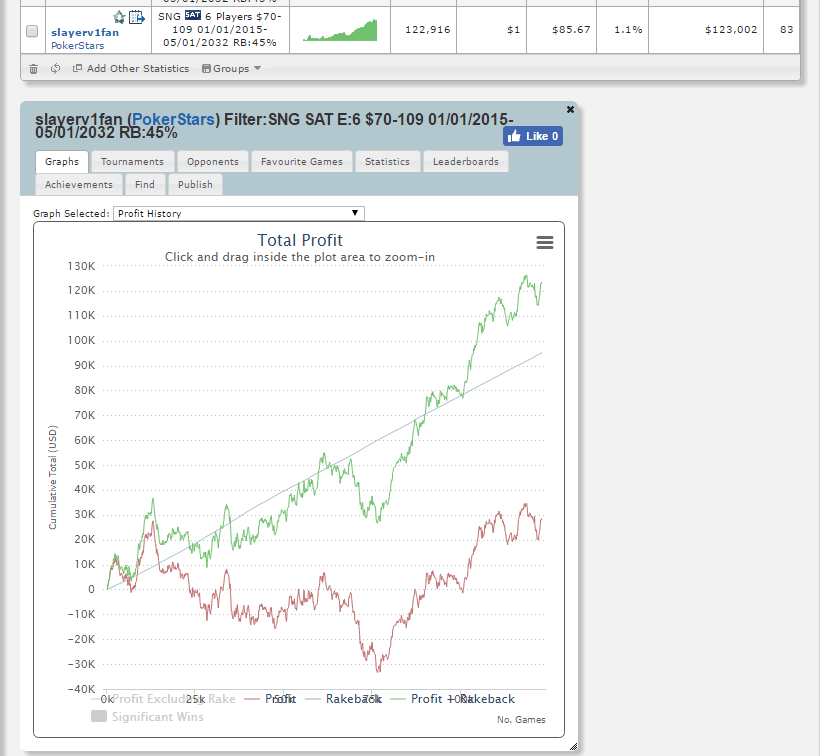Click the SAT badge in the filter cell
This screenshot has height=756, width=820.
coord(192,16)
